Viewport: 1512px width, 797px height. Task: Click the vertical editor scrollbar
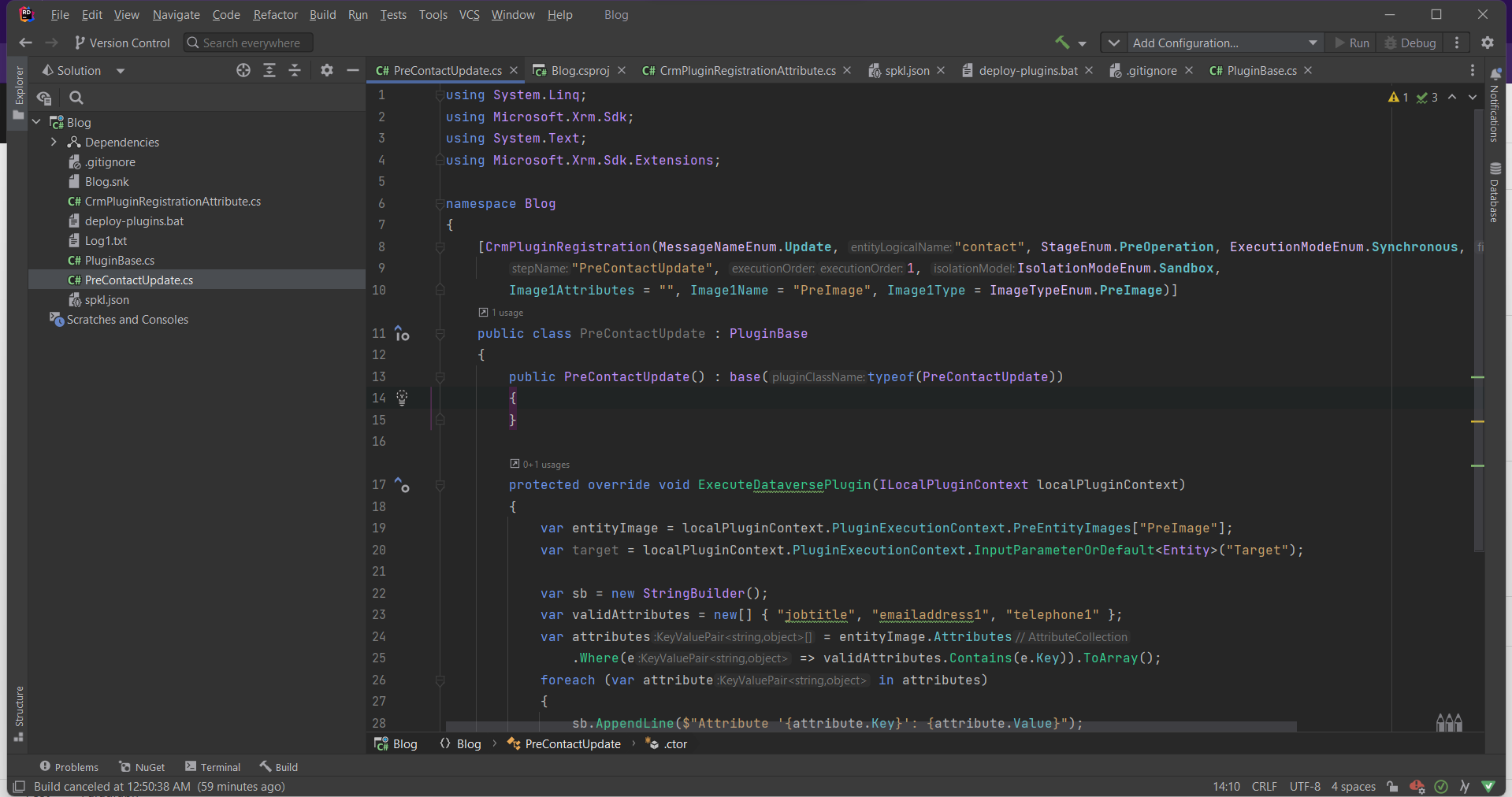click(1478, 329)
